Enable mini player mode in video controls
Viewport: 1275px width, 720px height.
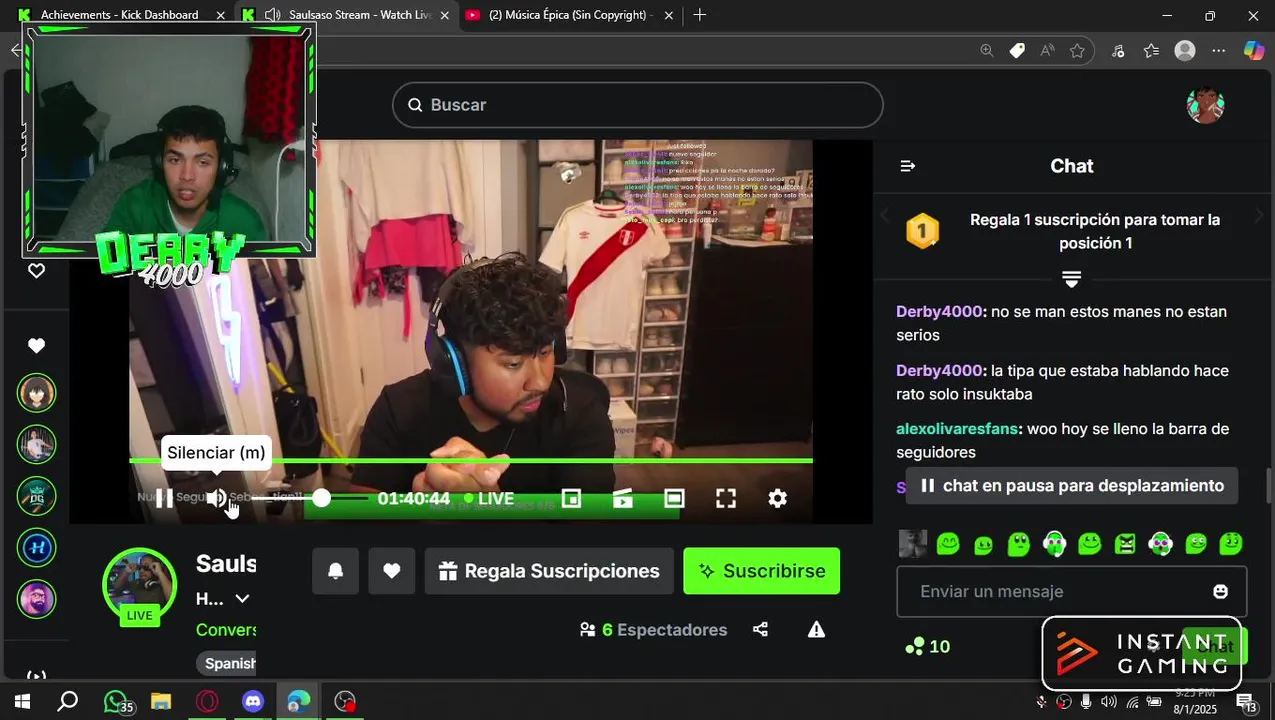point(571,498)
